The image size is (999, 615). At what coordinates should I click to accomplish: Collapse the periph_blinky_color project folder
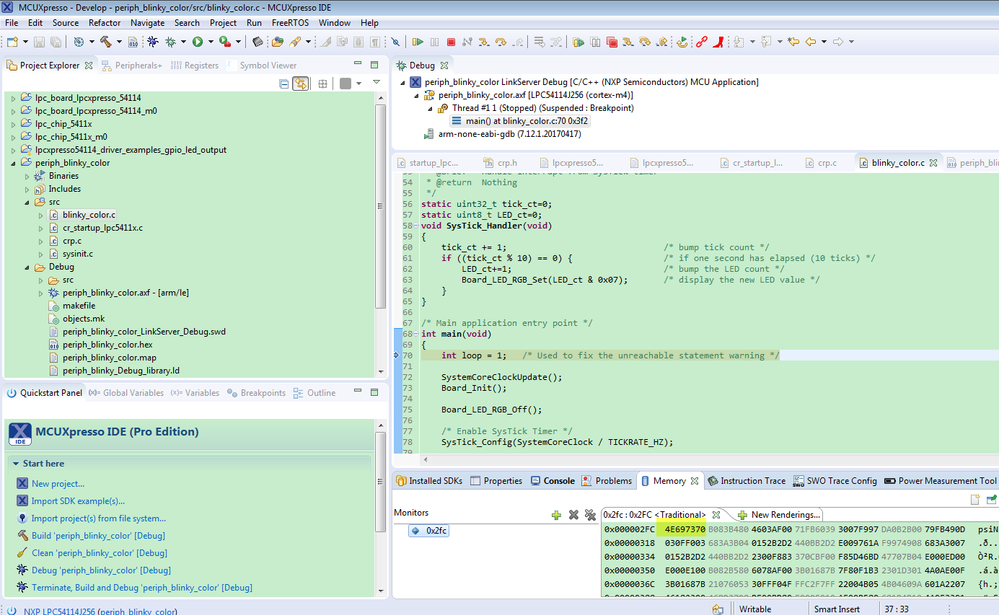(13, 163)
